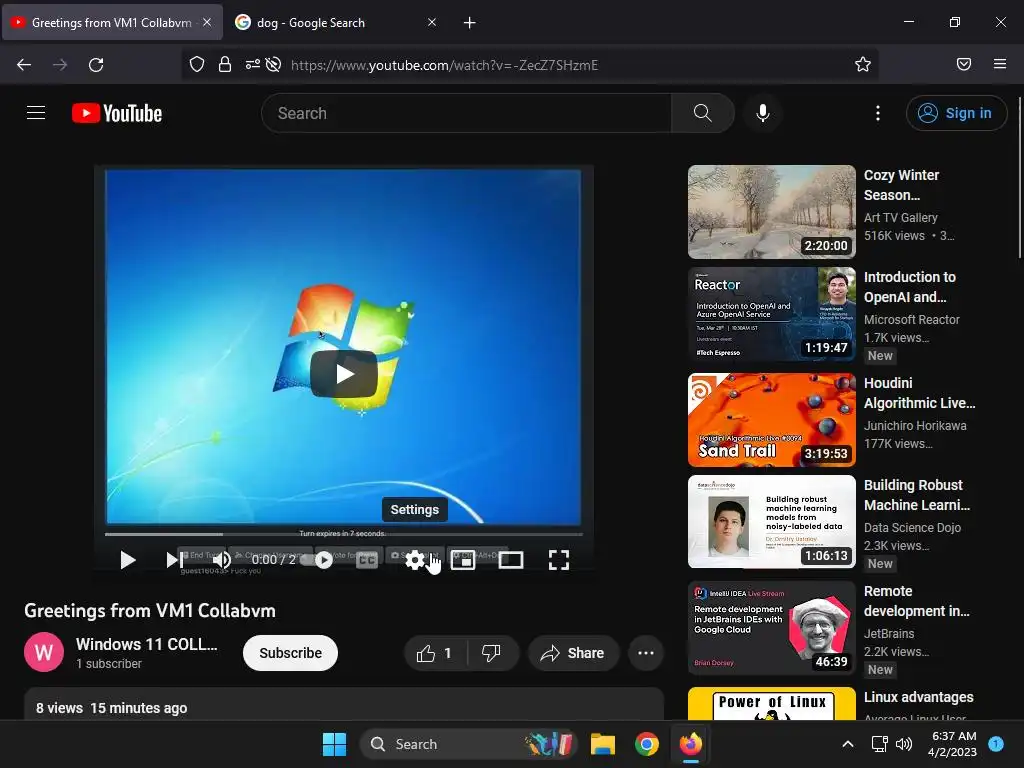Open taskbar volume speaker icon

[904, 744]
